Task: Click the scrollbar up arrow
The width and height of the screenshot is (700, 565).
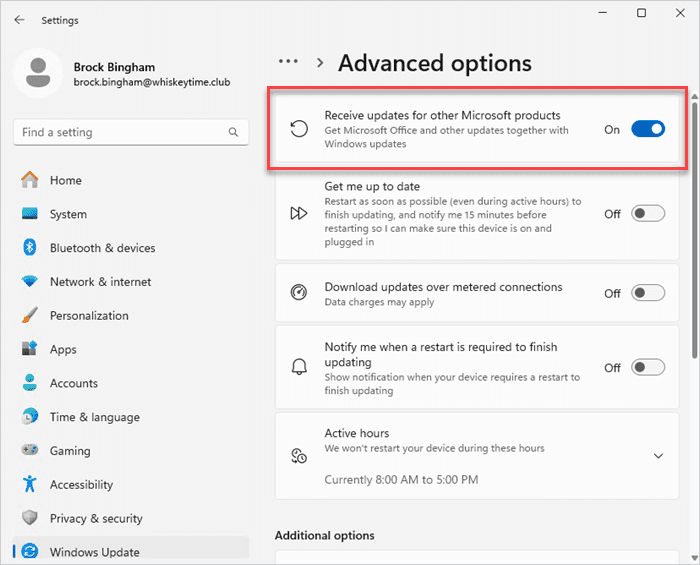Action: [694, 96]
